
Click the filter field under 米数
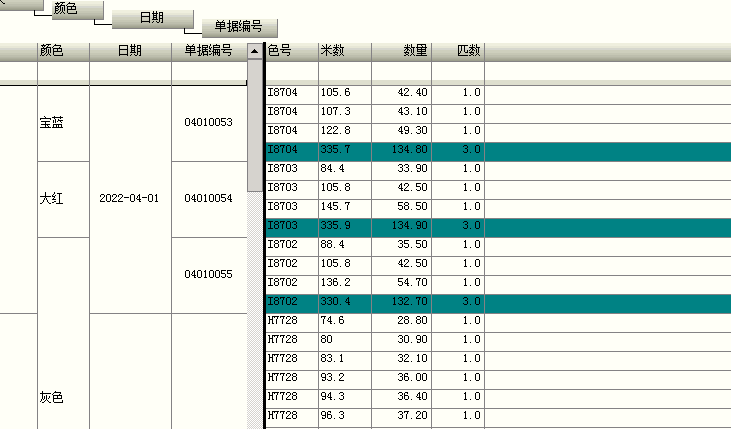(x=345, y=71)
